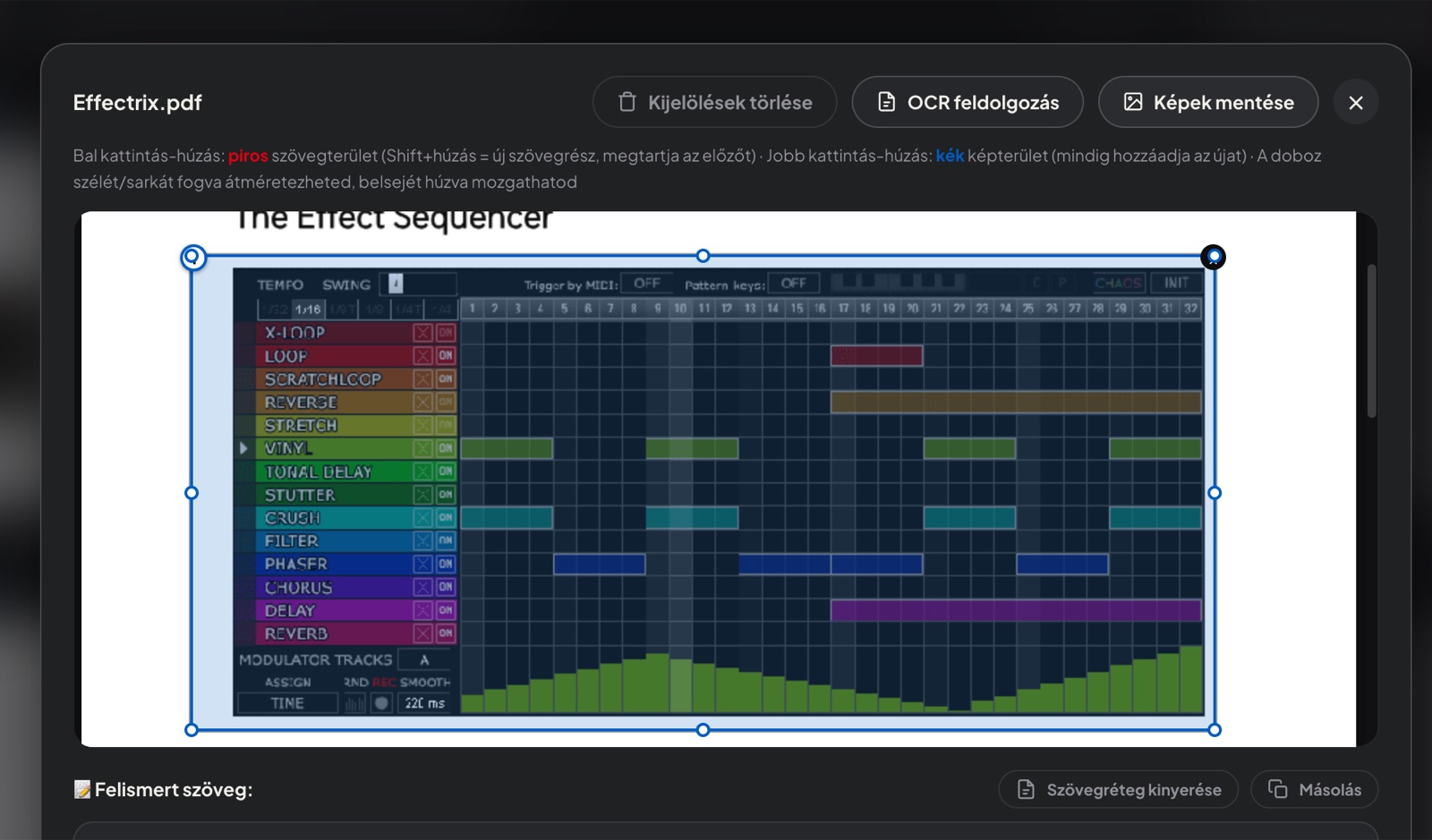This screenshot has height=840, width=1432.
Task: Click the 220 ms smooth value
Action: 425,703
